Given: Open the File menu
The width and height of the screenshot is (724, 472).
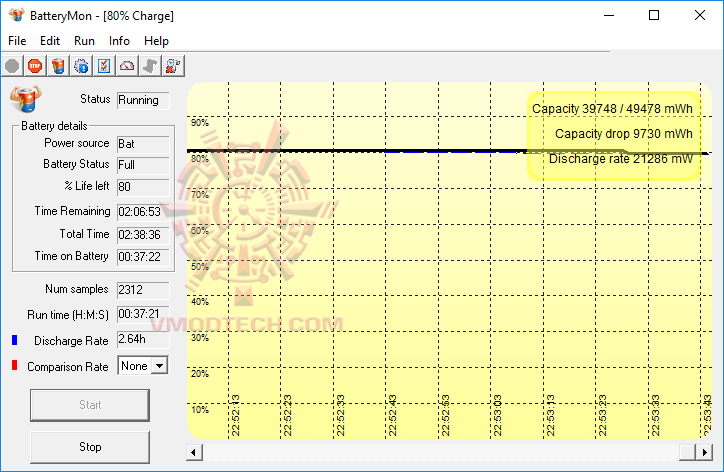Looking at the screenshot, I should (x=17, y=41).
